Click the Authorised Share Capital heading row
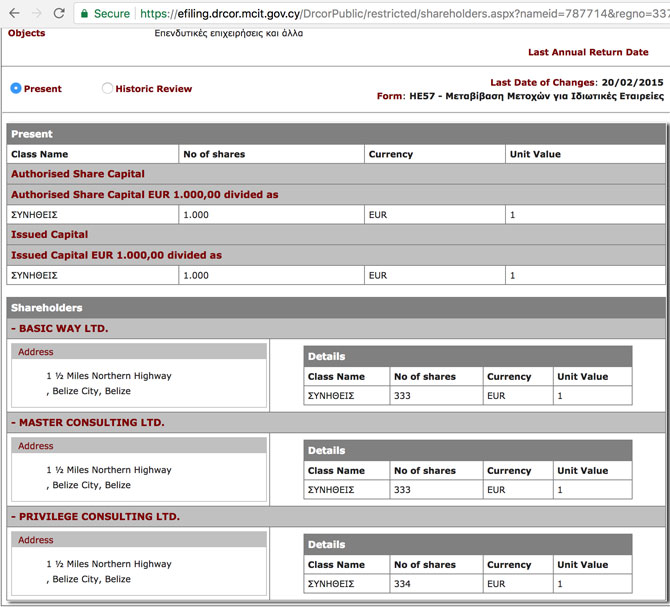The height and width of the screenshot is (607, 670). coord(336,174)
